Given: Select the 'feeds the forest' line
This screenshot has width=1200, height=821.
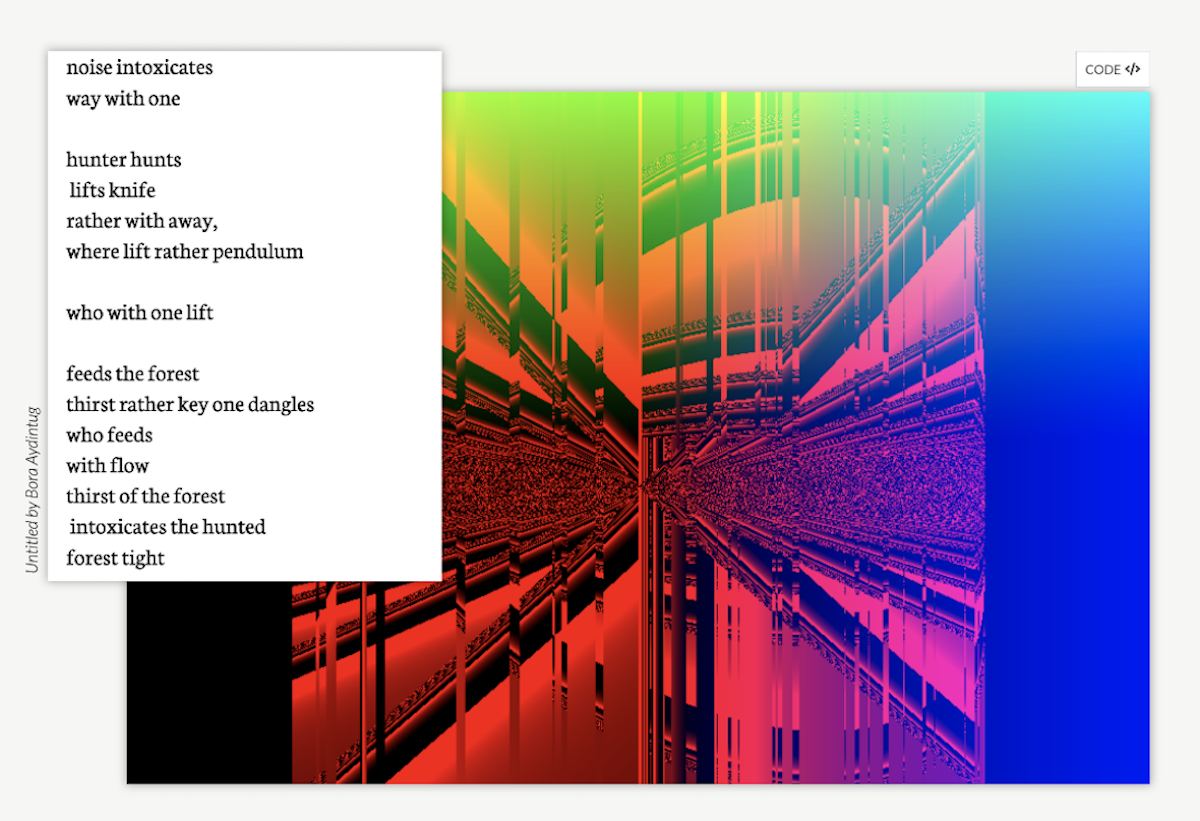Looking at the screenshot, I should (x=132, y=374).
